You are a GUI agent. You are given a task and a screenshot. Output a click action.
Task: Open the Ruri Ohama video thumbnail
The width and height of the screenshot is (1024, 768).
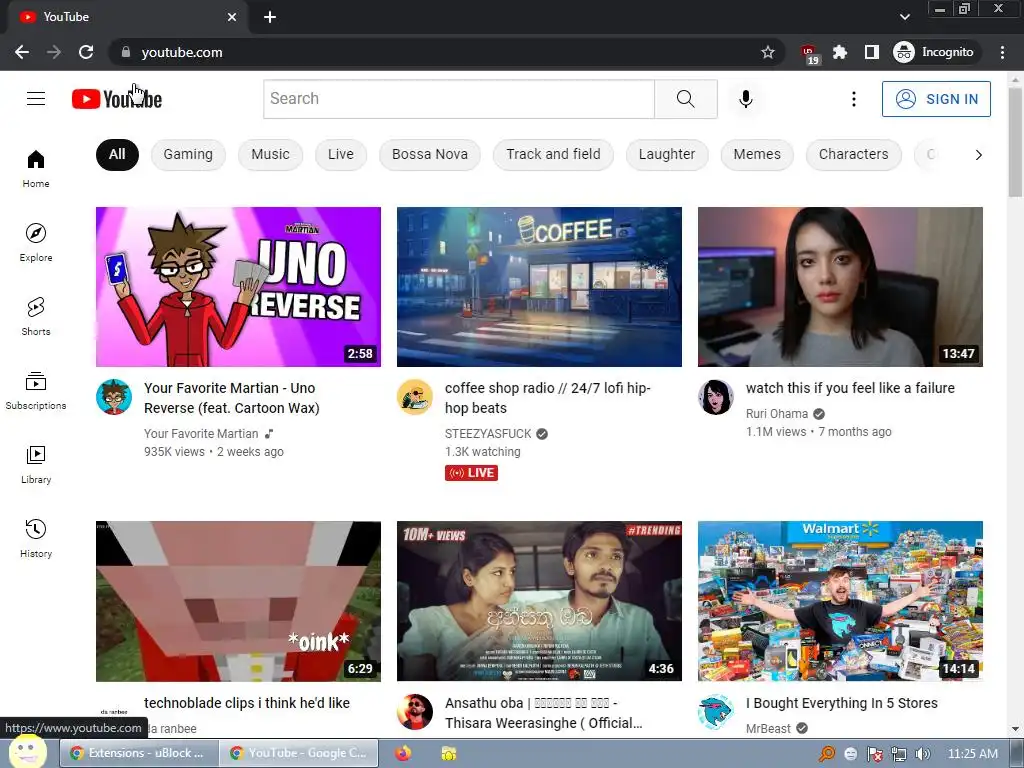(840, 287)
